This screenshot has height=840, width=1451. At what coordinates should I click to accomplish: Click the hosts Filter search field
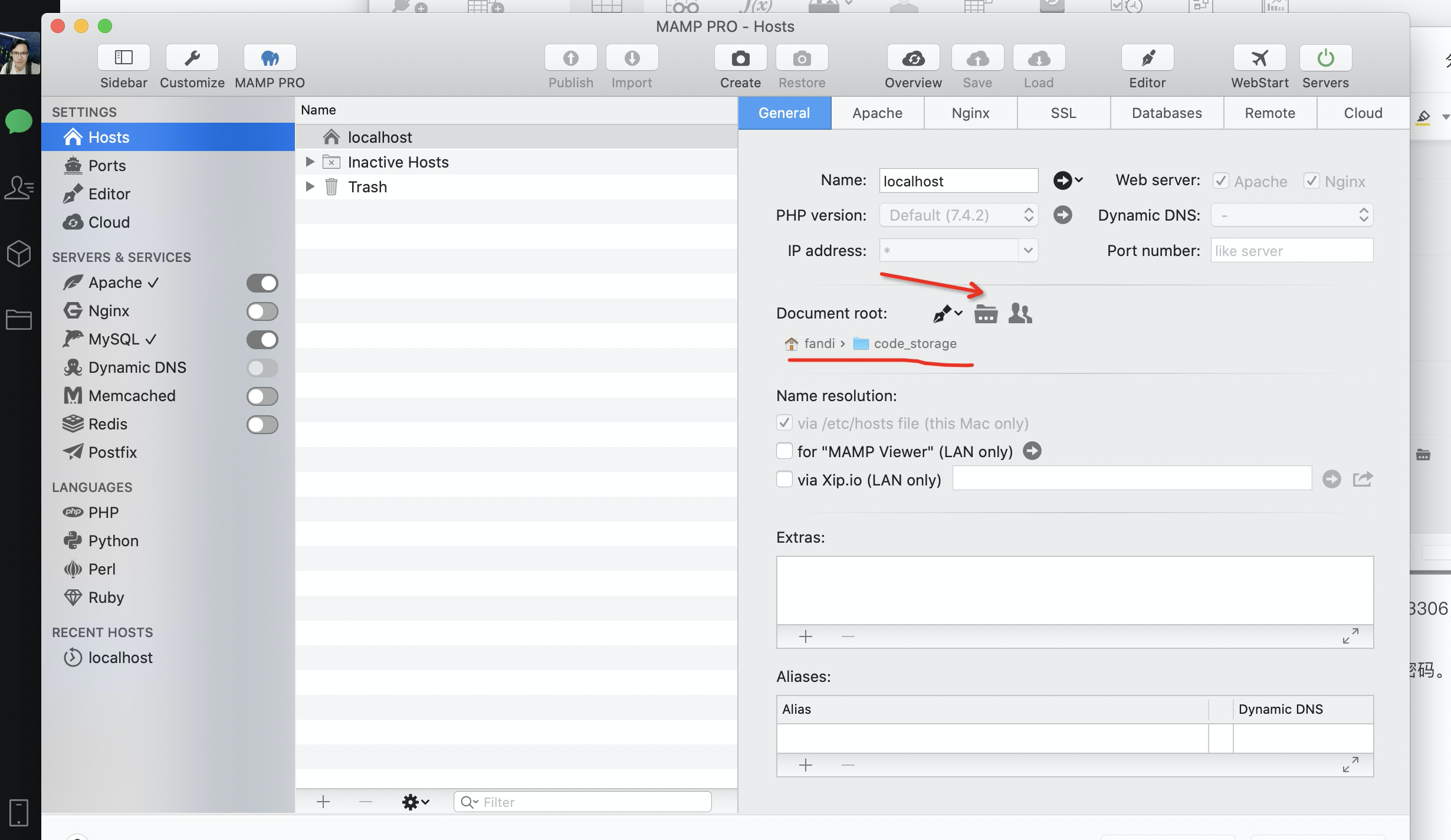click(x=583, y=802)
